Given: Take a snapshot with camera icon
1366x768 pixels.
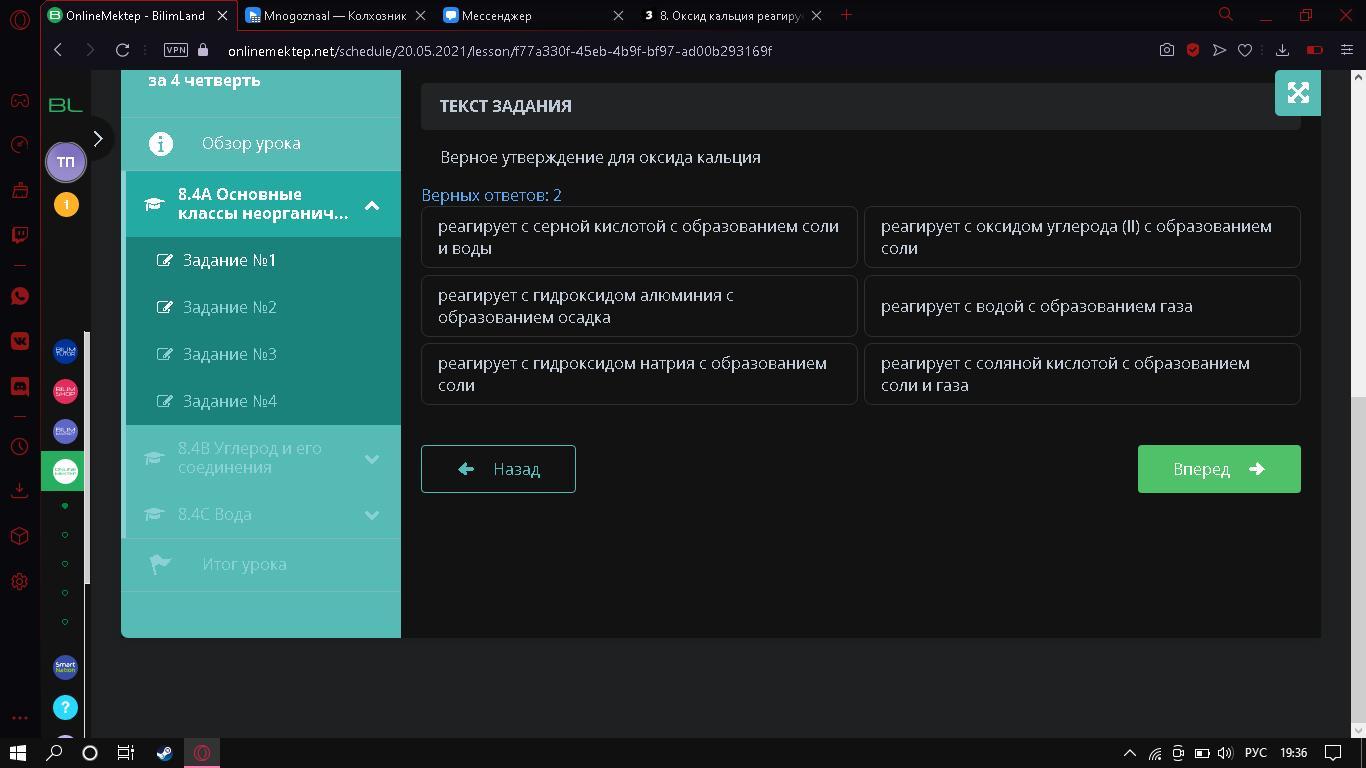Looking at the screenshot, I should tap(1166, 50).
